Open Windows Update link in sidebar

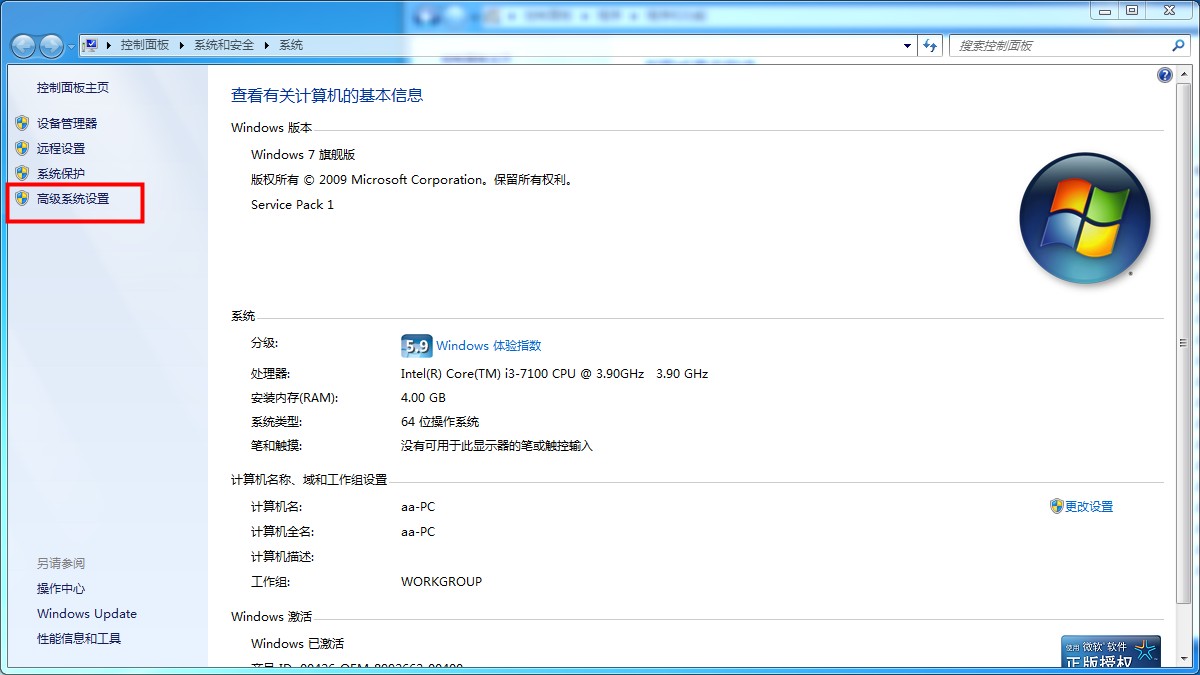87,614
